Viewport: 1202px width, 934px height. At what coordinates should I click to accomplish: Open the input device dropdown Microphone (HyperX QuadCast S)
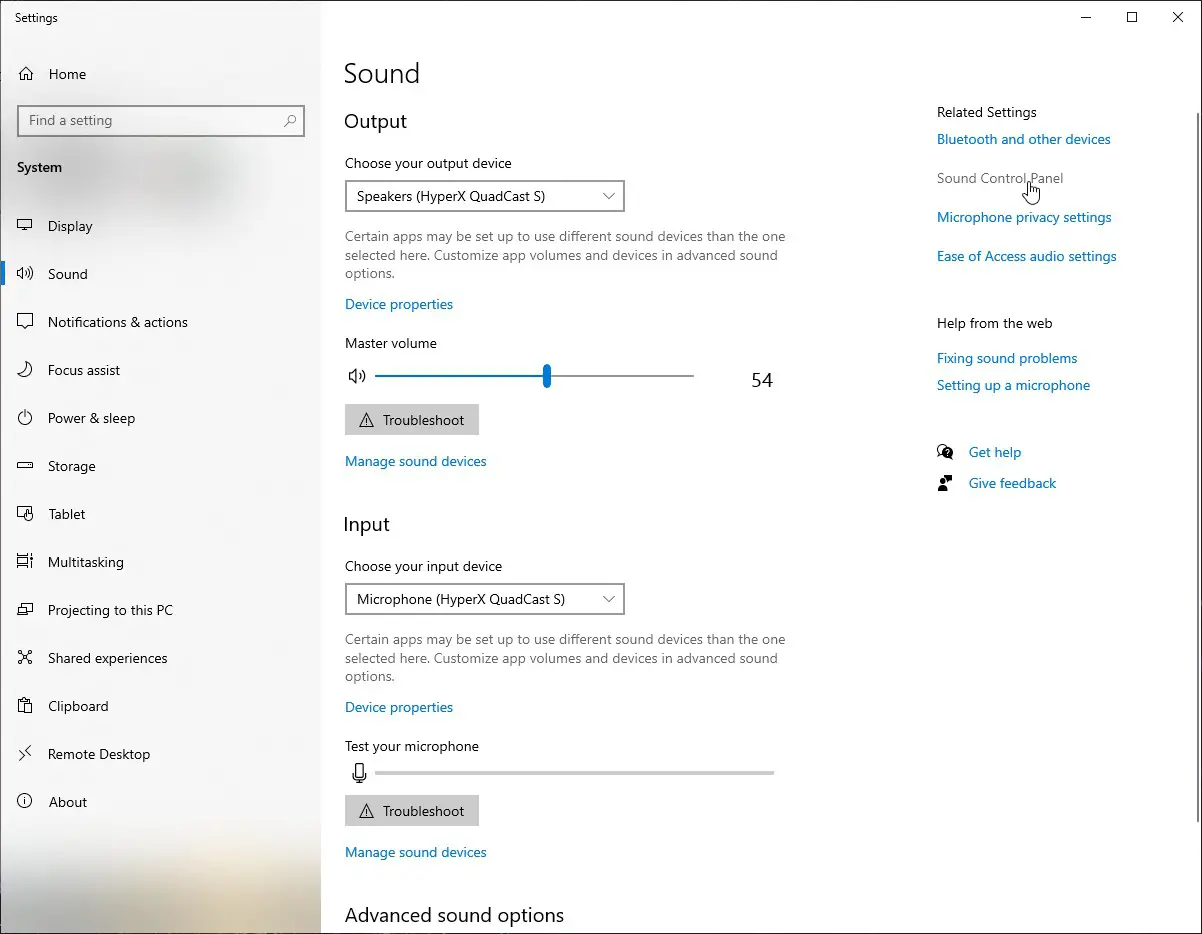pyautogui.click(x=485, y=599)
